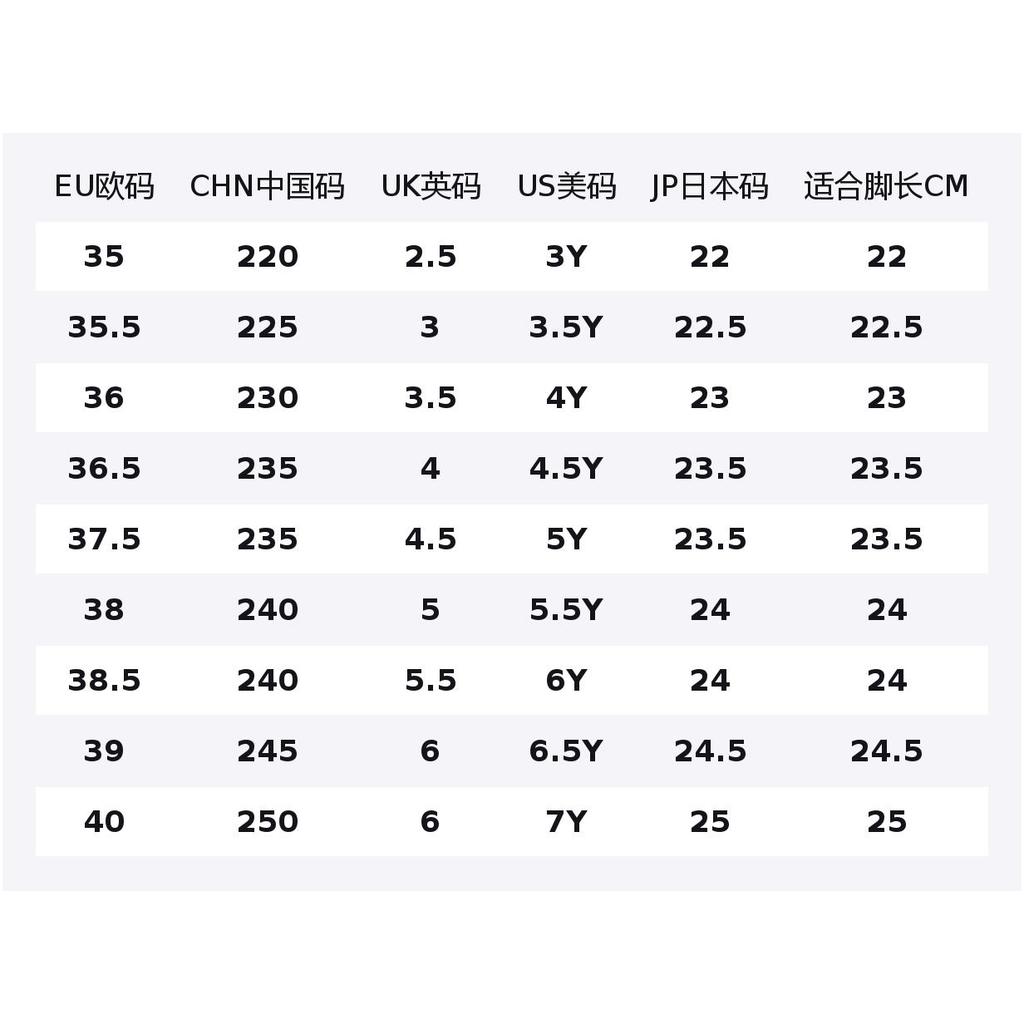Click the US size 4.5Y cell

(x=566, y=468)
